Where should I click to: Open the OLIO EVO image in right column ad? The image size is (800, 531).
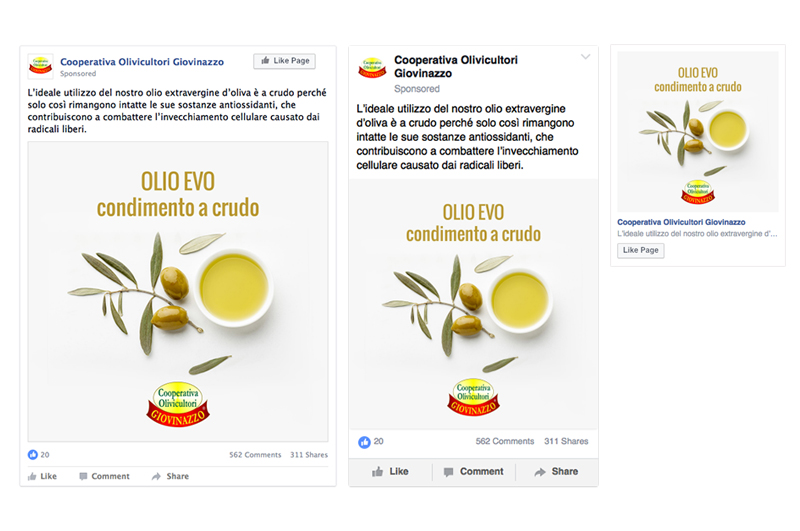(x=698, y=132)
